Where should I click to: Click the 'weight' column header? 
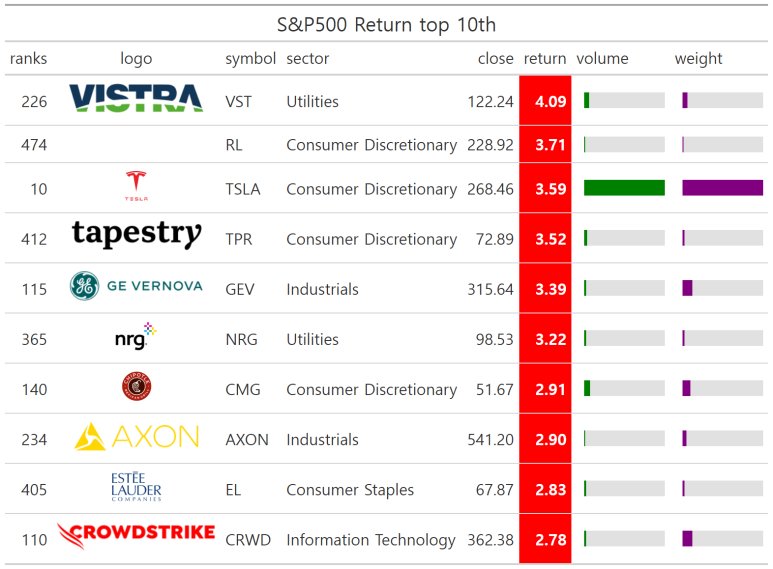point(698,59)
